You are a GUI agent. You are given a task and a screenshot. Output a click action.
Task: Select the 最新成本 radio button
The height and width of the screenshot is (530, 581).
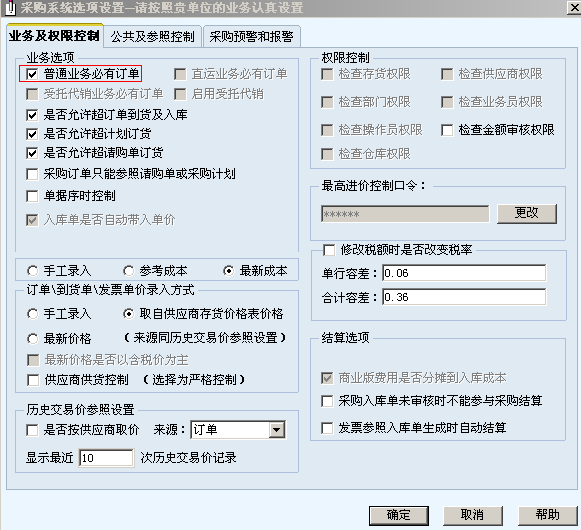(229, 271)
